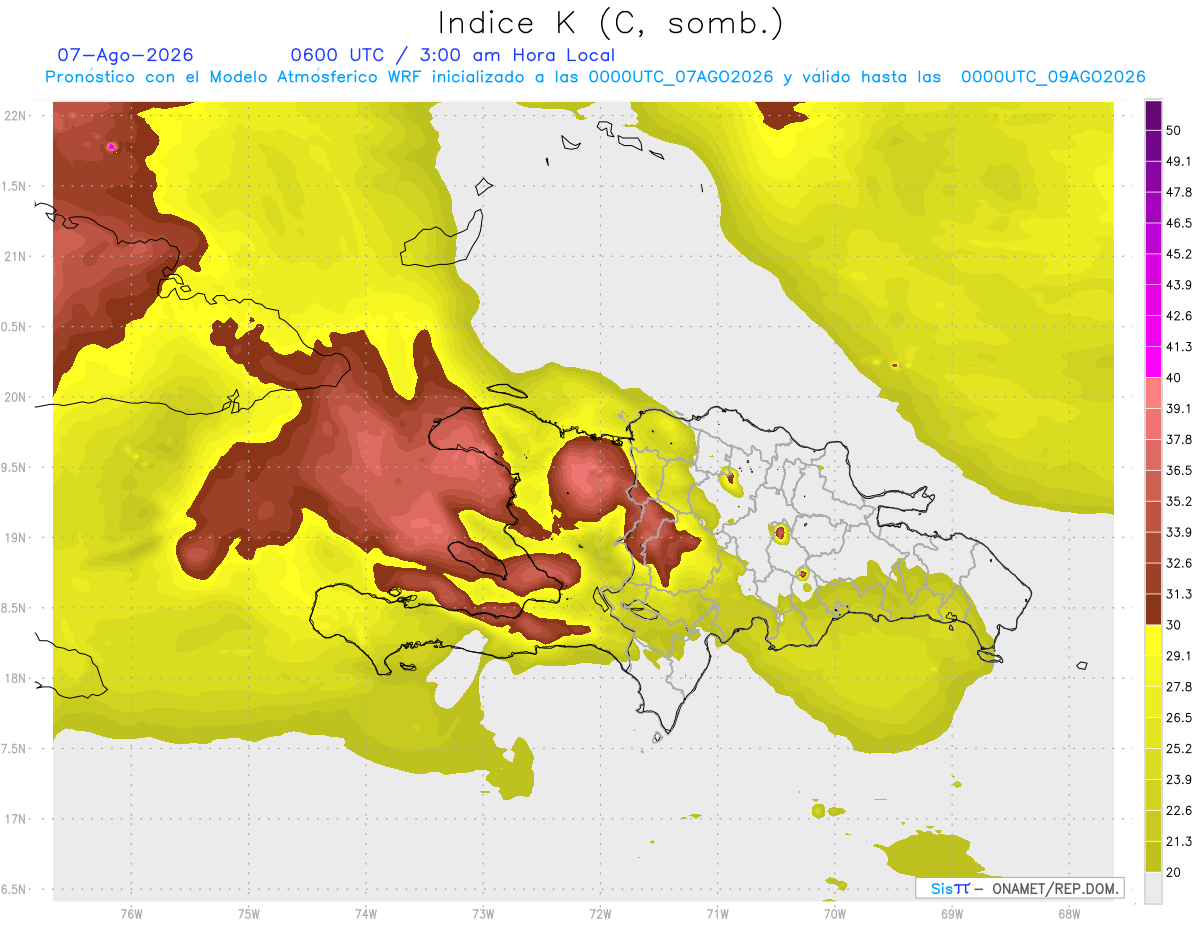This screenshot has width=1200, height=927.
Task: Click the "Indice K (C, somb.)" title
Action: pos(610,23)
